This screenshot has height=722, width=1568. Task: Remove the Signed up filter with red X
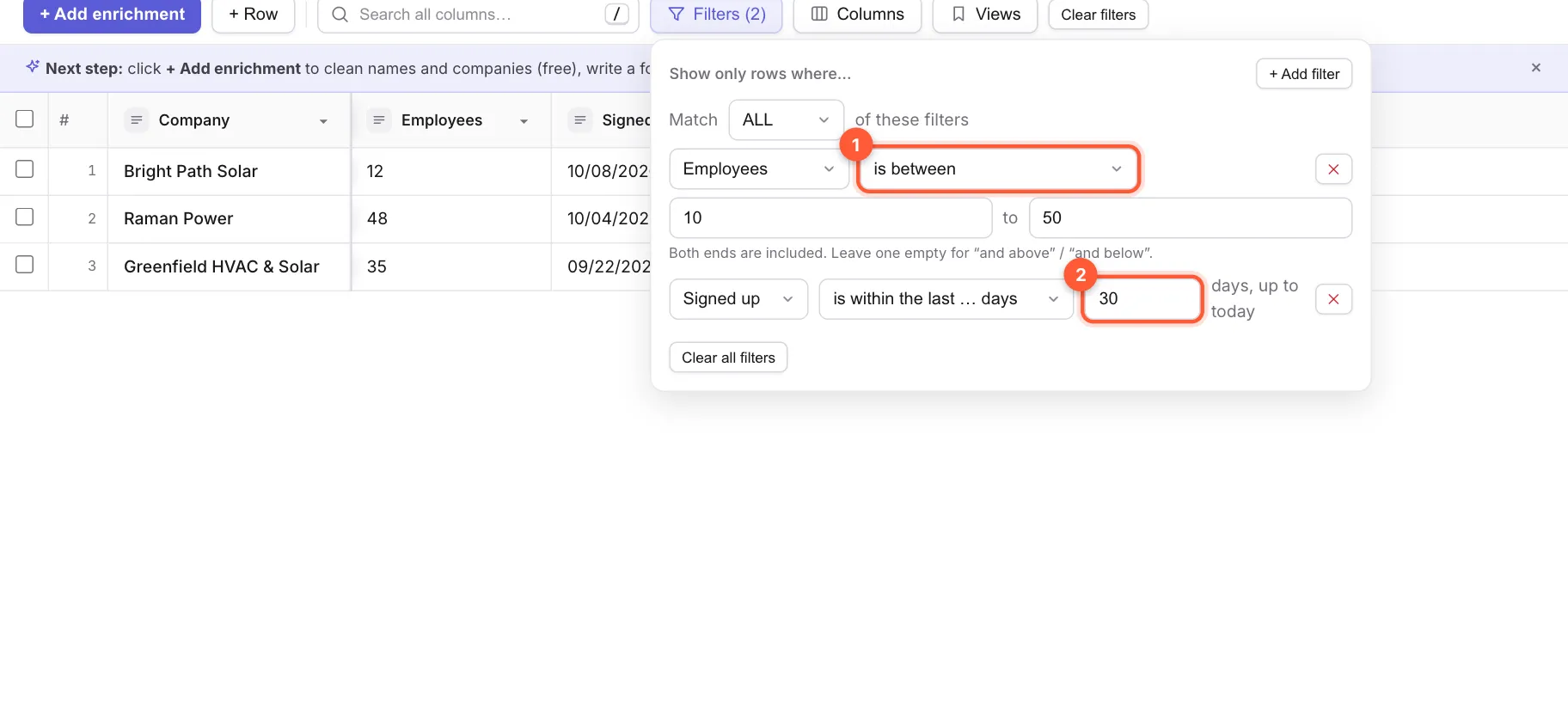[x=1333, y=299]
